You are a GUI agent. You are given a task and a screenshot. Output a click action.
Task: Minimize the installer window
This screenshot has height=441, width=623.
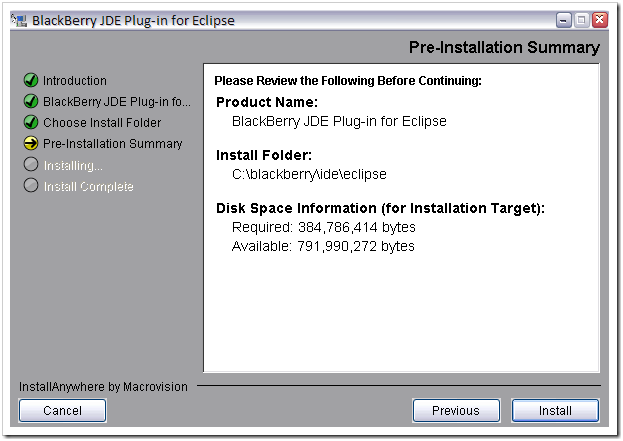click(x=563, y=20)
